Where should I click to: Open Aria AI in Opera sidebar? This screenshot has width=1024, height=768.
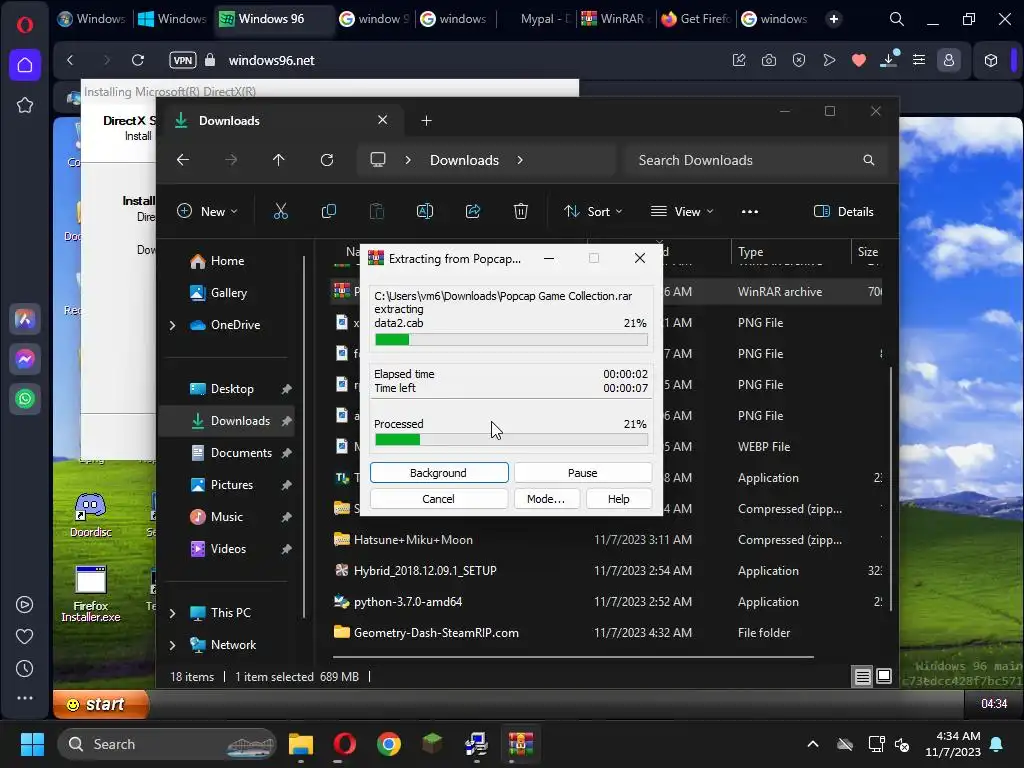click(25, 319)
